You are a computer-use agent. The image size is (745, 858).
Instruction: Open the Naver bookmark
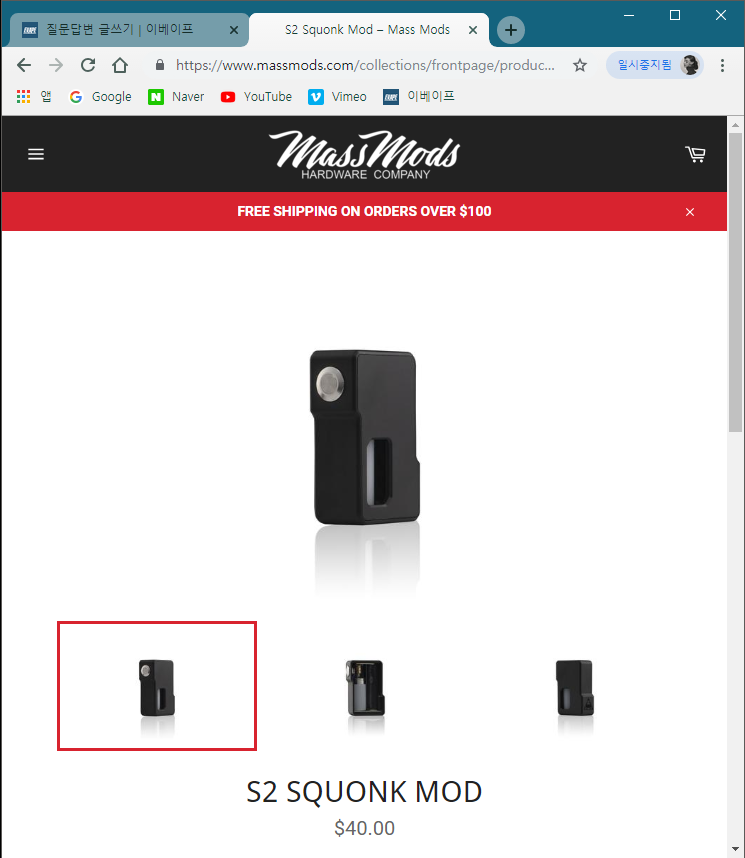click(x=176, y=97)
